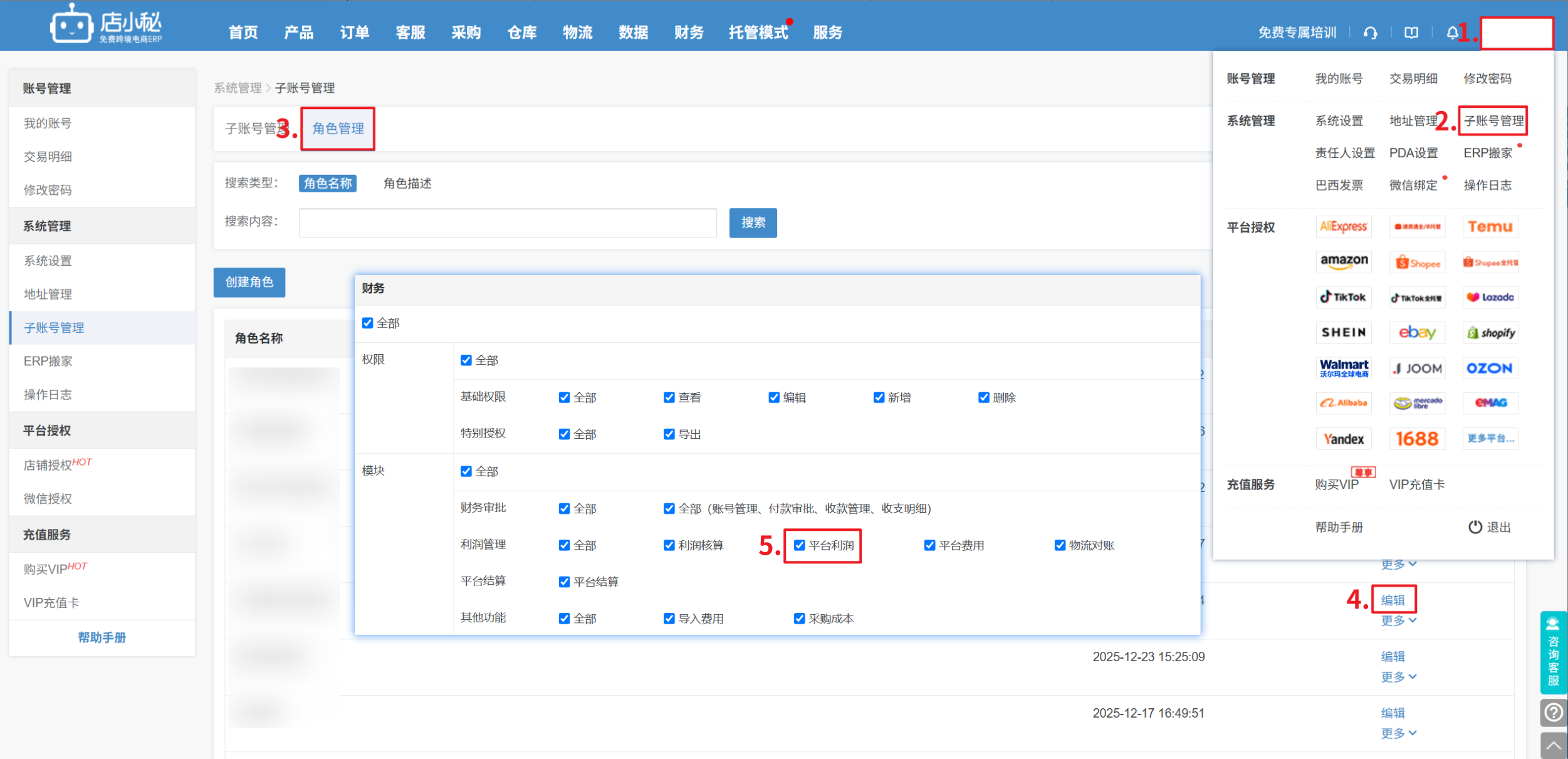Image resolution: width=1568 pixels, height=759 pixels.
Task: Click the 搜索内容 input field
Action: (x=507, y=223)
